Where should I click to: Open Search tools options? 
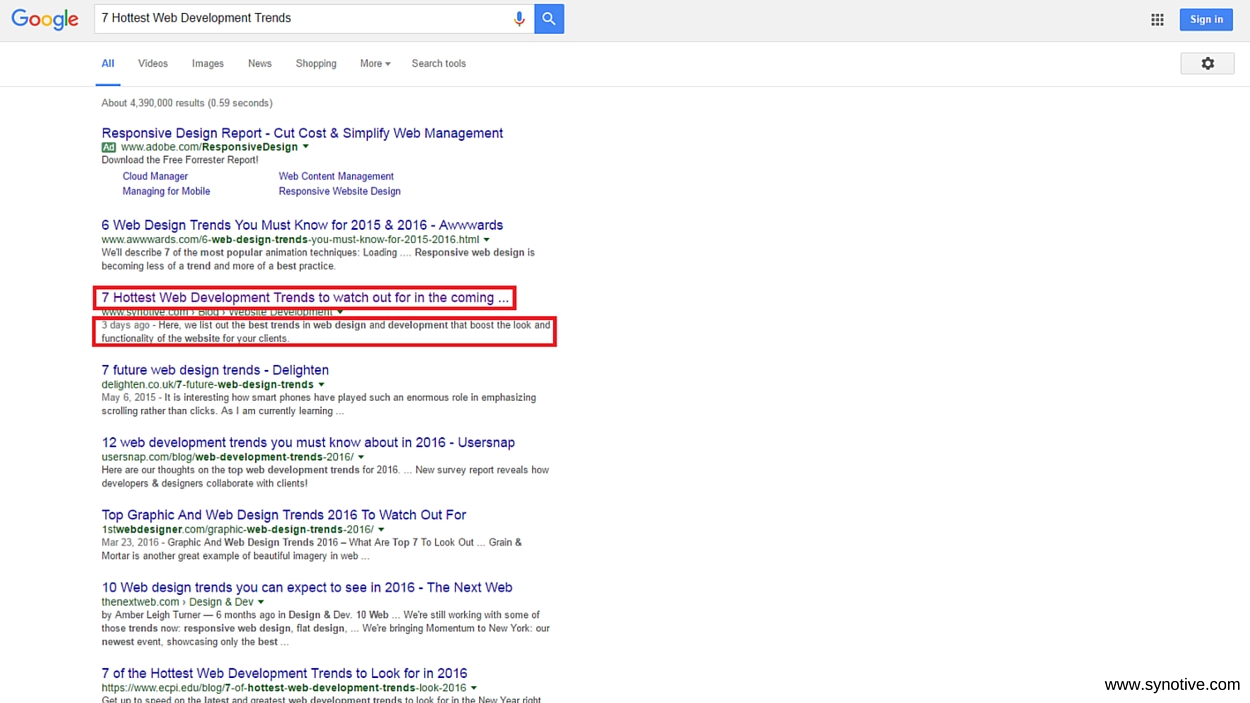(439, 64)
